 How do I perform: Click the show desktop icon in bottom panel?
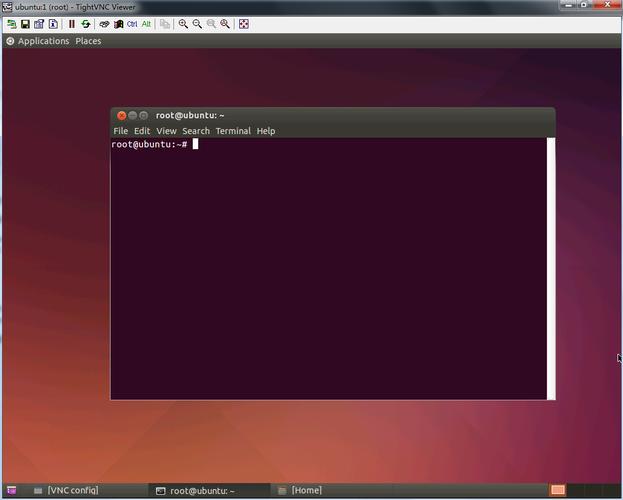tap(12, 490)
